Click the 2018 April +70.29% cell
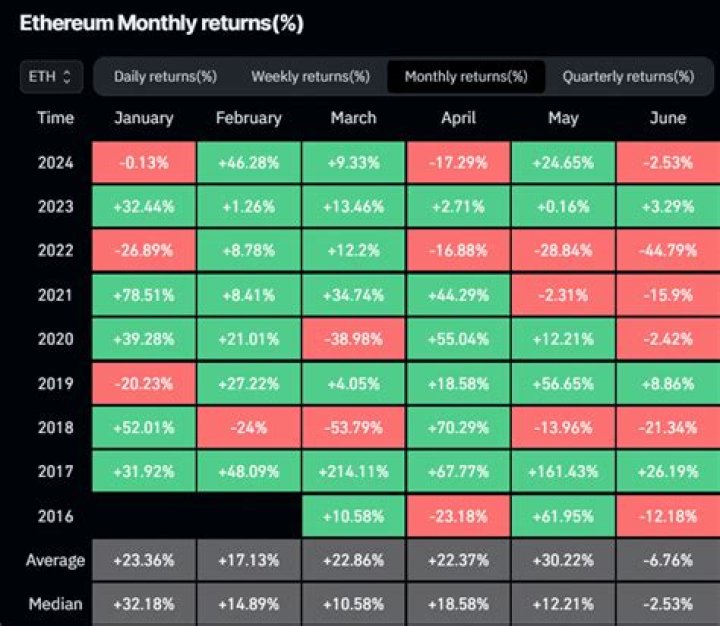Image resolution: width=720 pixels, height=626 pixels. pos(458,427)
